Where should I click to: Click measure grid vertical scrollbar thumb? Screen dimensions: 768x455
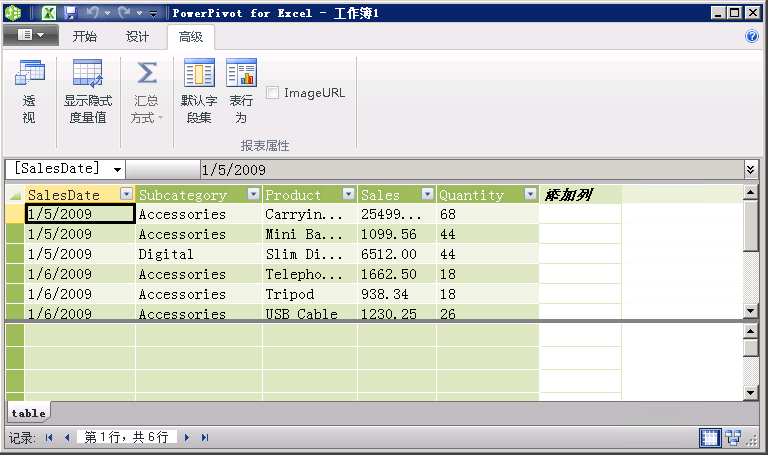pos(750,348)
